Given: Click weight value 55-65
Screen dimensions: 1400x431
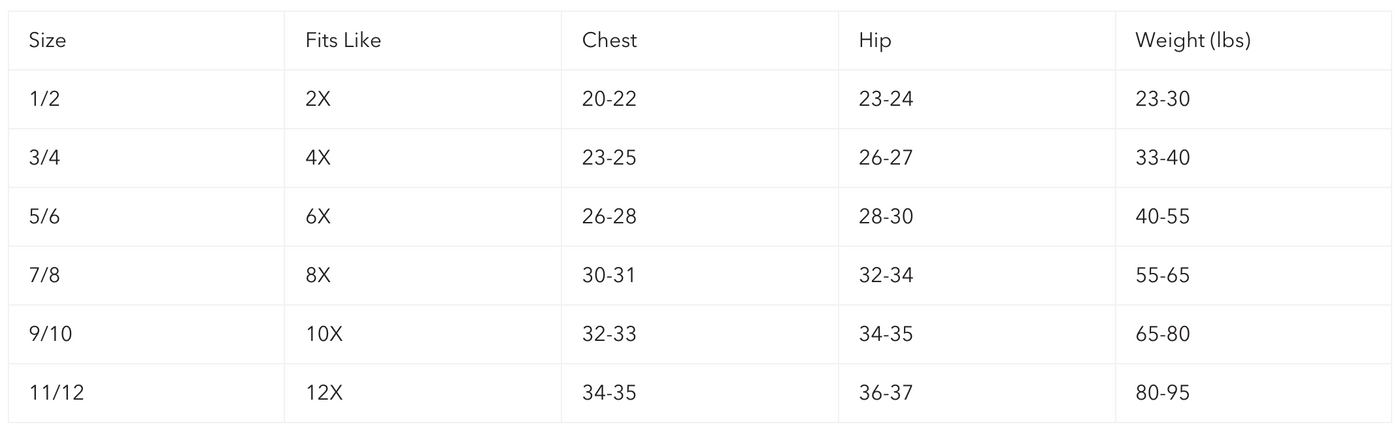Looking at the screenshot, I should pos(1162,276).
